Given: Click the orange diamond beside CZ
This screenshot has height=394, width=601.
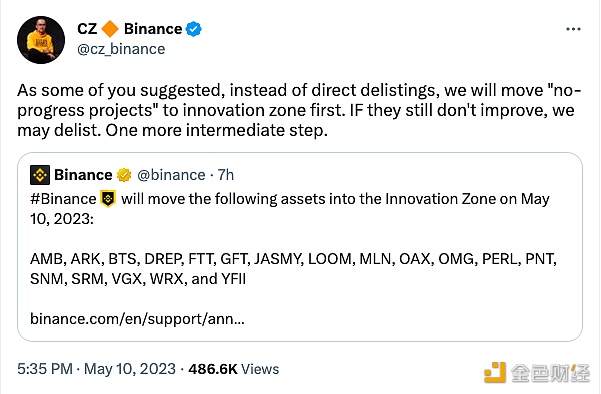Looking at the screenshot, I should pos(110,29).
